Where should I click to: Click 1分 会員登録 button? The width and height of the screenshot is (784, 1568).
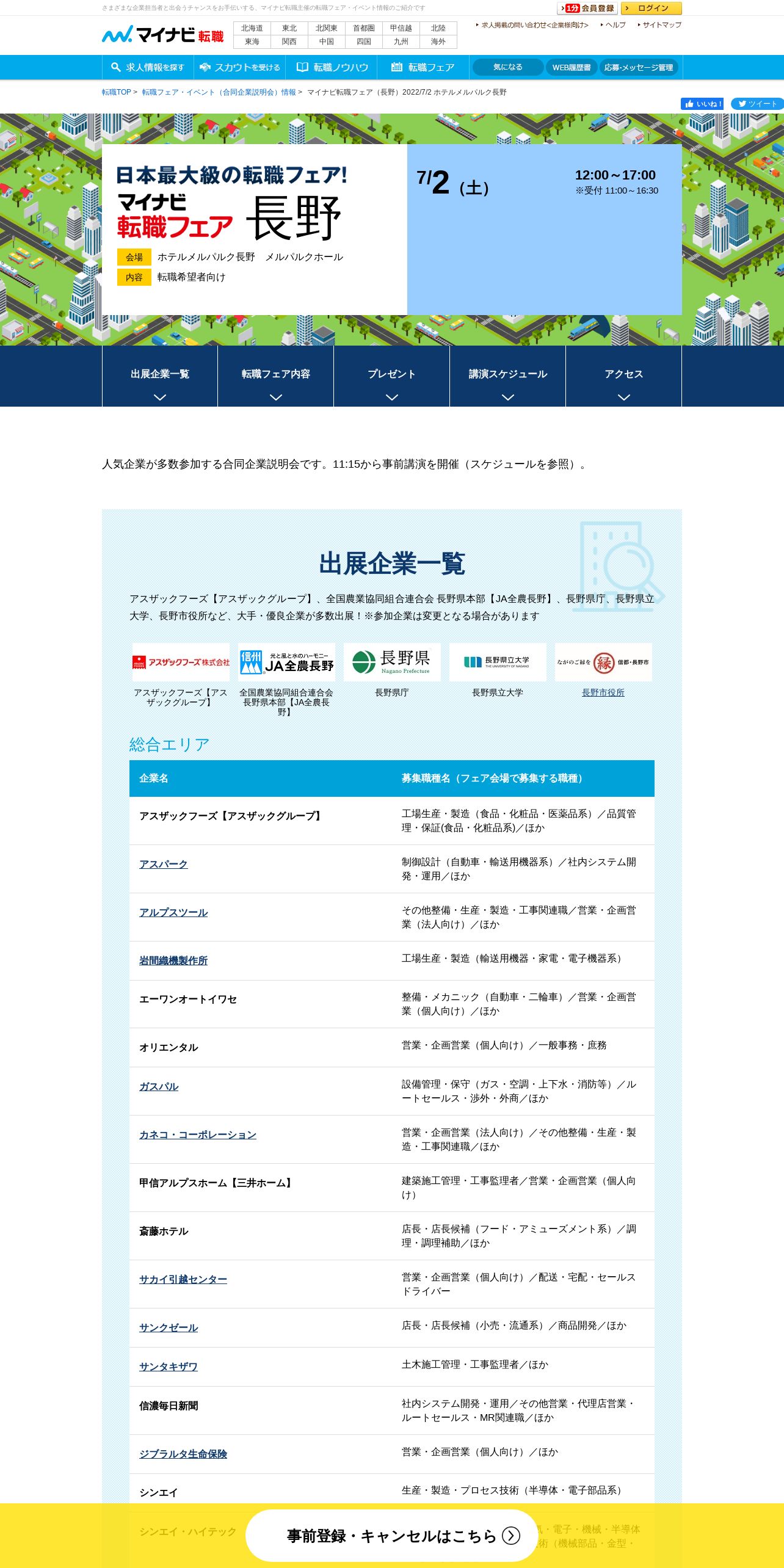click(587, 8)
